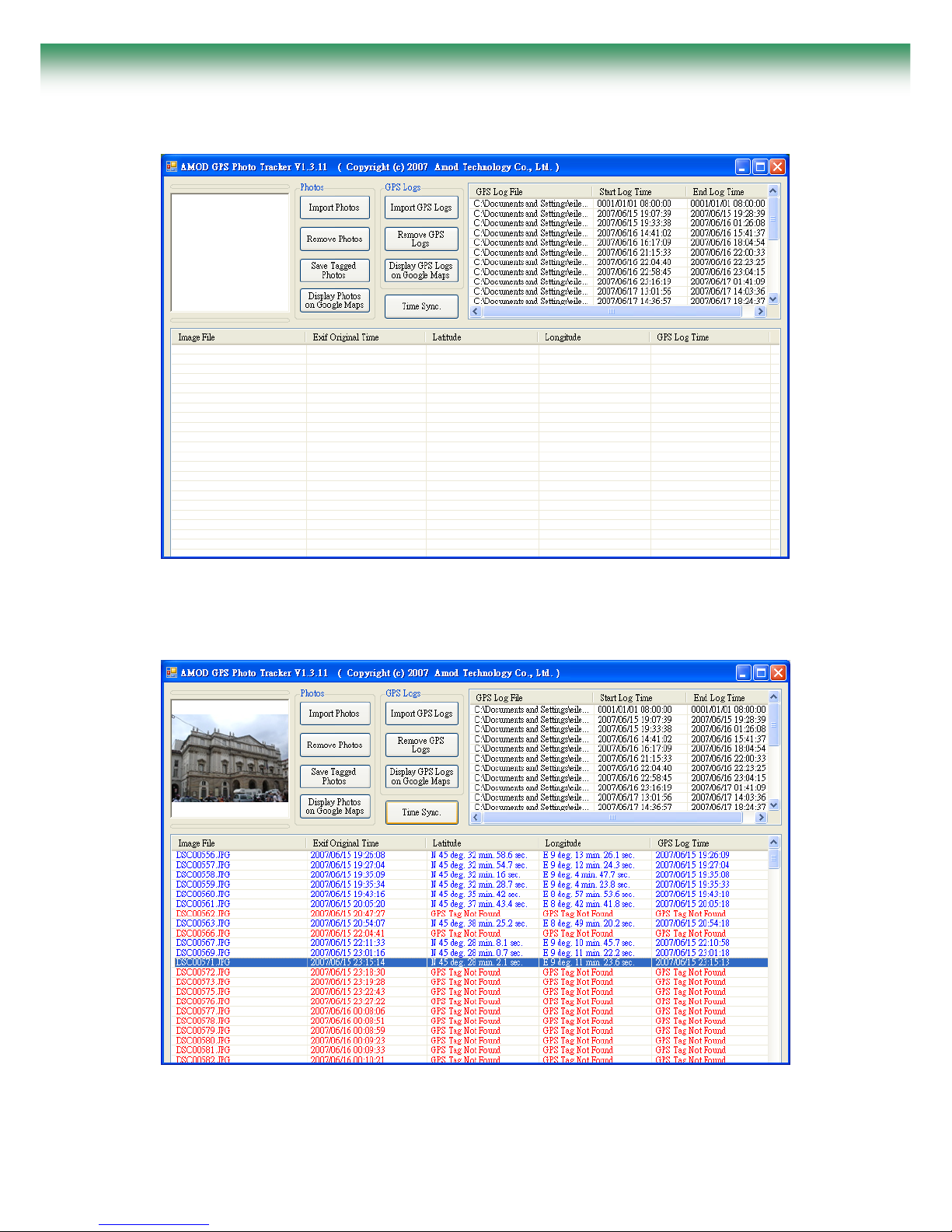Screen dimensions: 952x1232
Task: Click Display GPS Logs on Google Maps, lower window
Action: point(422,776)
